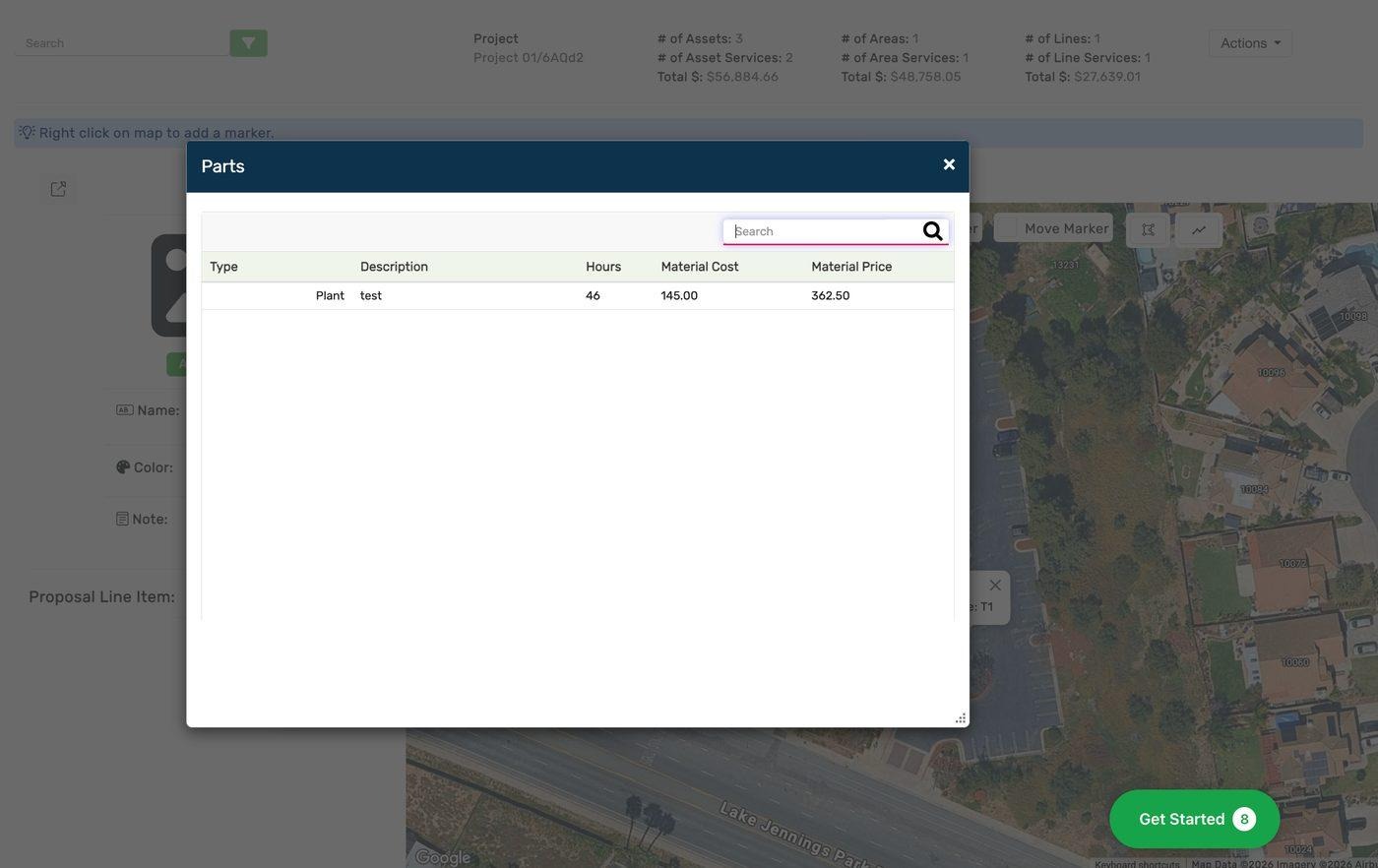Click the '# of Asset Services: 2' stat

(x=725, y=57)
